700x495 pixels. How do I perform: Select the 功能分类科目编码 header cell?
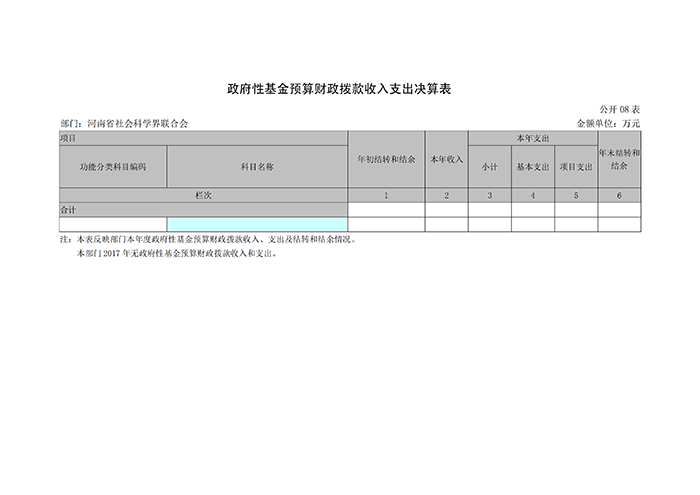[113, 166]
